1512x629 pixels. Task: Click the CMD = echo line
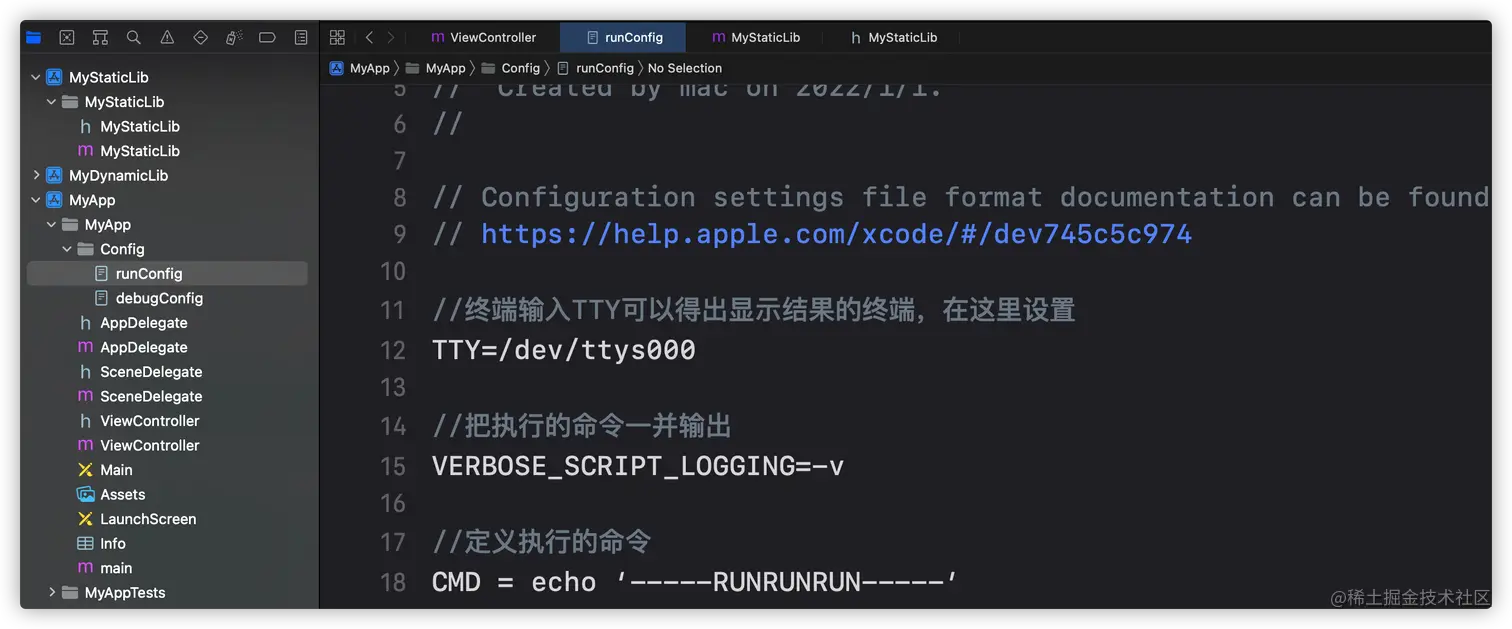click(x=695, y=582)
